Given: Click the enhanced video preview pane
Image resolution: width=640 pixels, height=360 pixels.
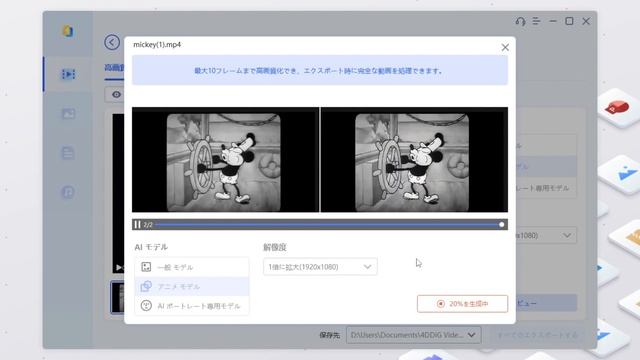Looking at the screenshot, I should click(414, 160).
